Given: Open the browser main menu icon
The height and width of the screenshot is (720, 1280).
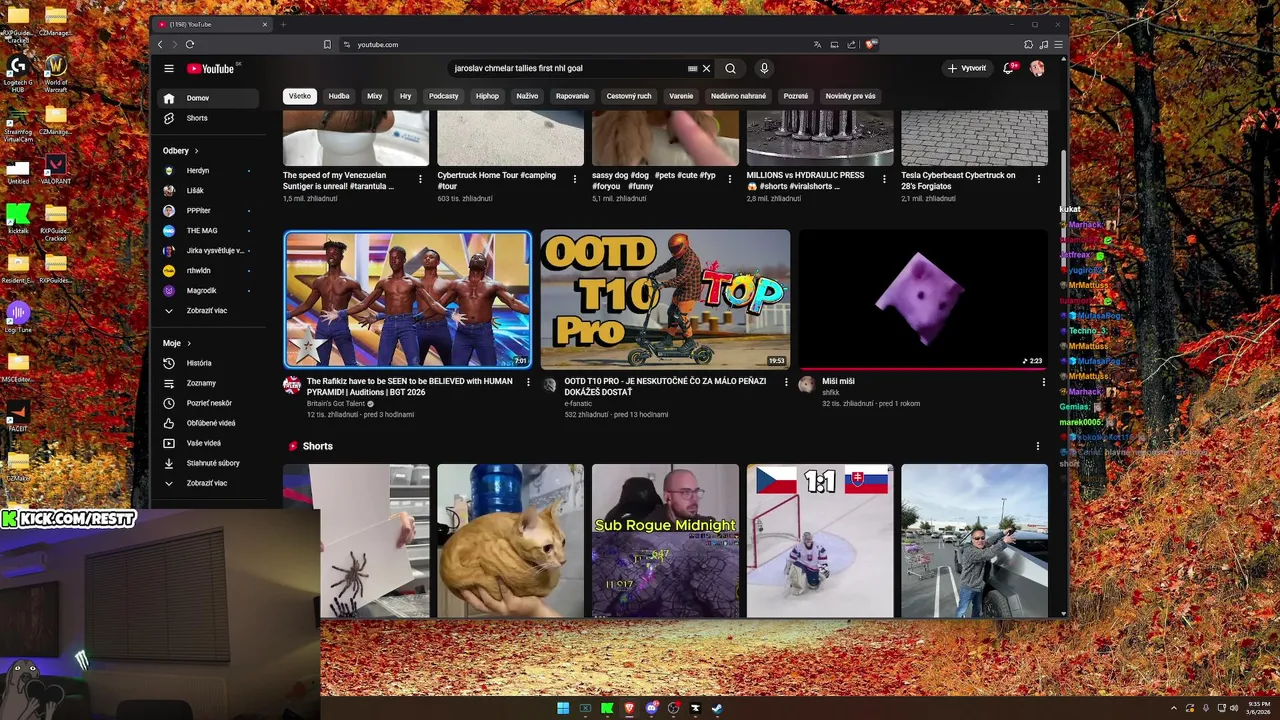Looking at the screenshot, I should tap(1058, 44).
